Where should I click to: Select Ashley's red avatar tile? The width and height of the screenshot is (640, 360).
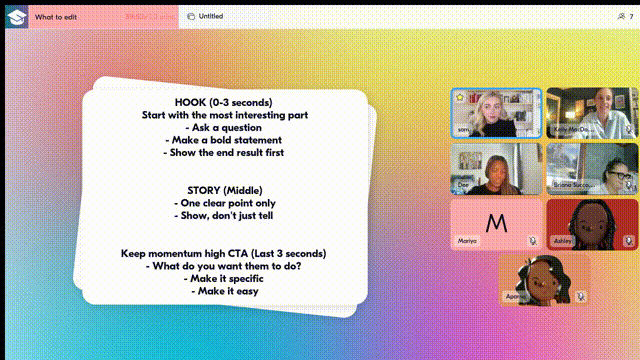(x=592, y=224)
